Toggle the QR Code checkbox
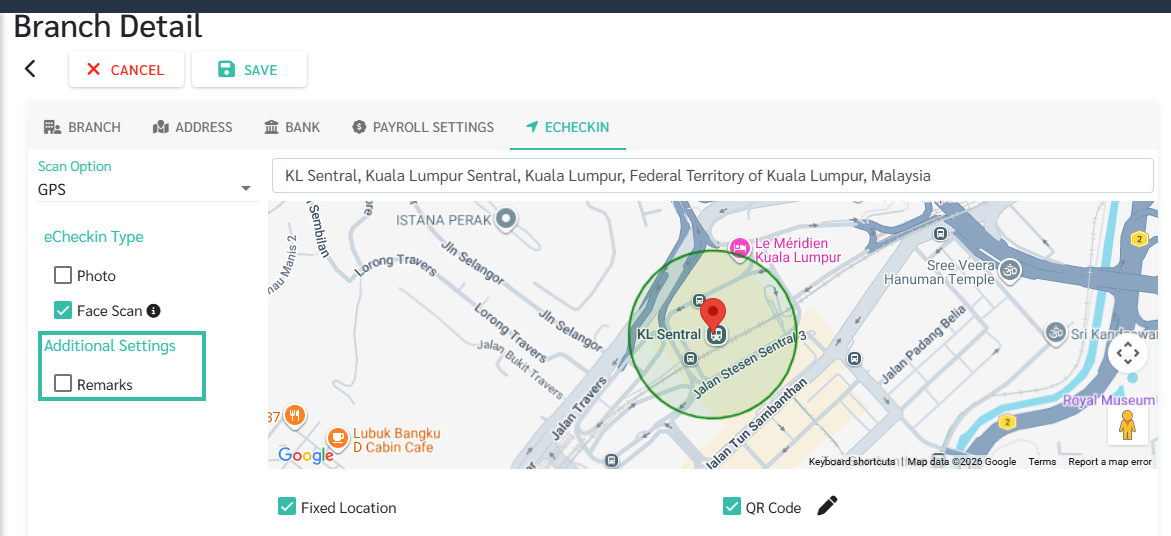 click(732, 507)
